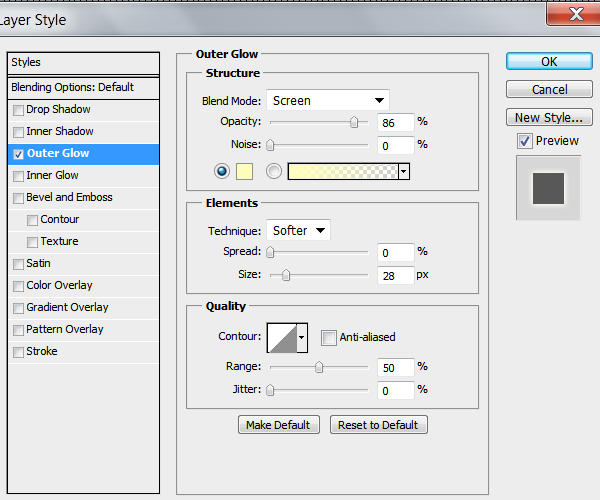Click the Reset to Default button
600x500 pixels.
(x=378, y=425)
